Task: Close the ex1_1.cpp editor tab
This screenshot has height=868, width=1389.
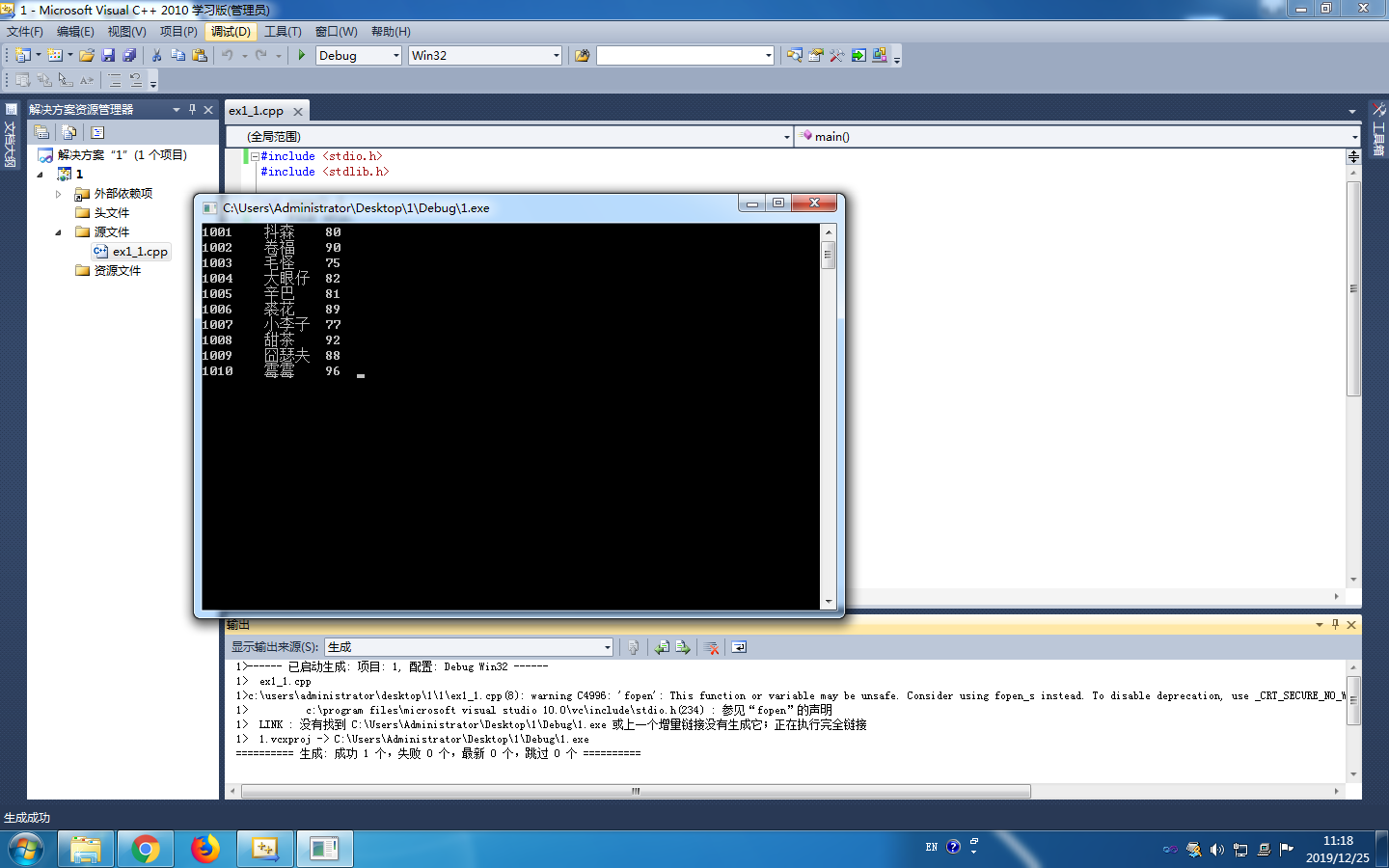Action: coord(298,112)
